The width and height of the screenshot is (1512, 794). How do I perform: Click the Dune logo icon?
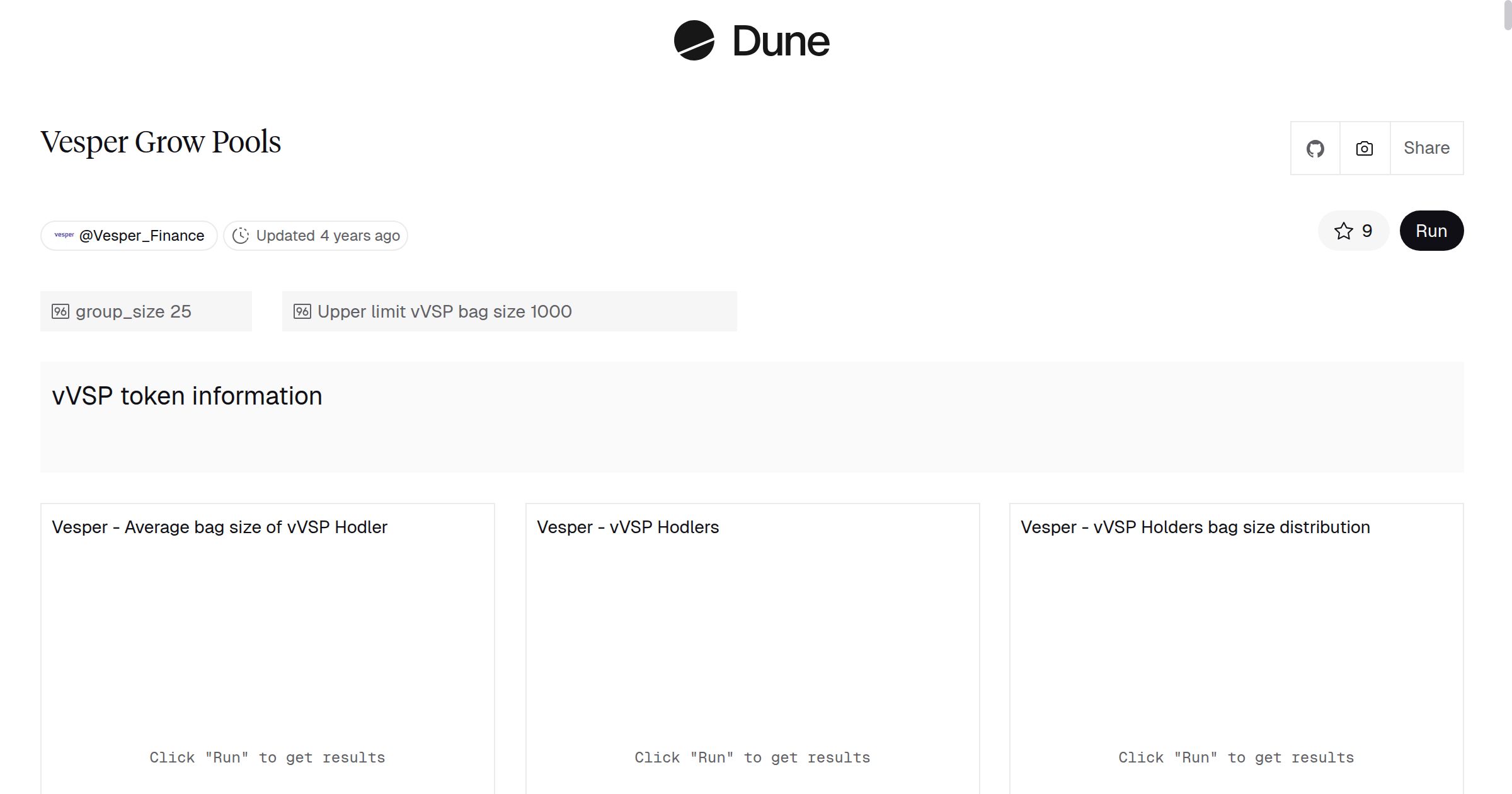pyautogui.click(x=694, y=41)
